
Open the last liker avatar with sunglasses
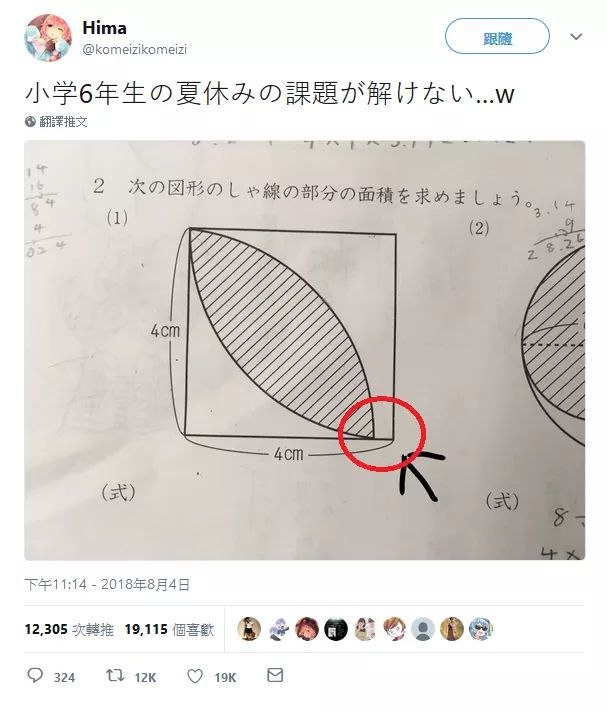click(x=481, y=629)
